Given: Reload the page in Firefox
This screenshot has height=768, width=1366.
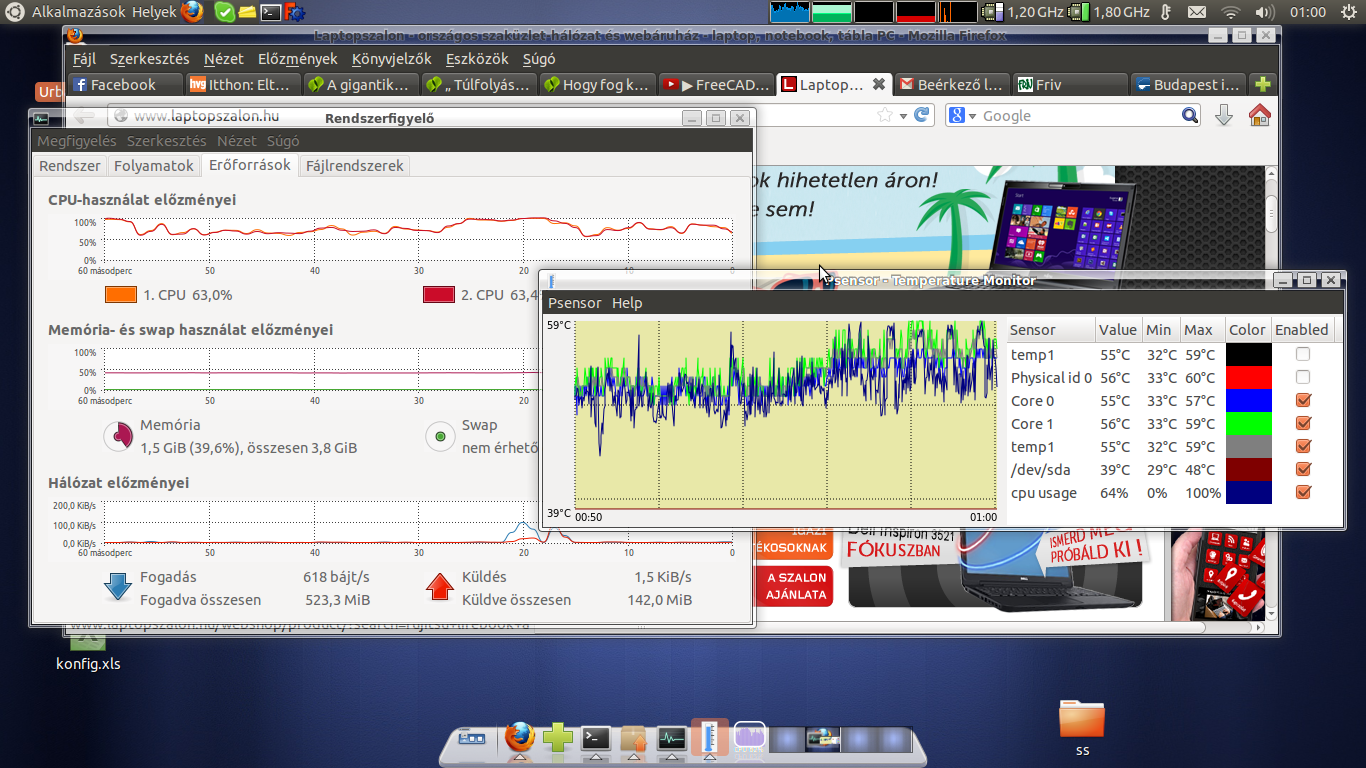Looking at the screenshot, I should (x=923, y=115).
